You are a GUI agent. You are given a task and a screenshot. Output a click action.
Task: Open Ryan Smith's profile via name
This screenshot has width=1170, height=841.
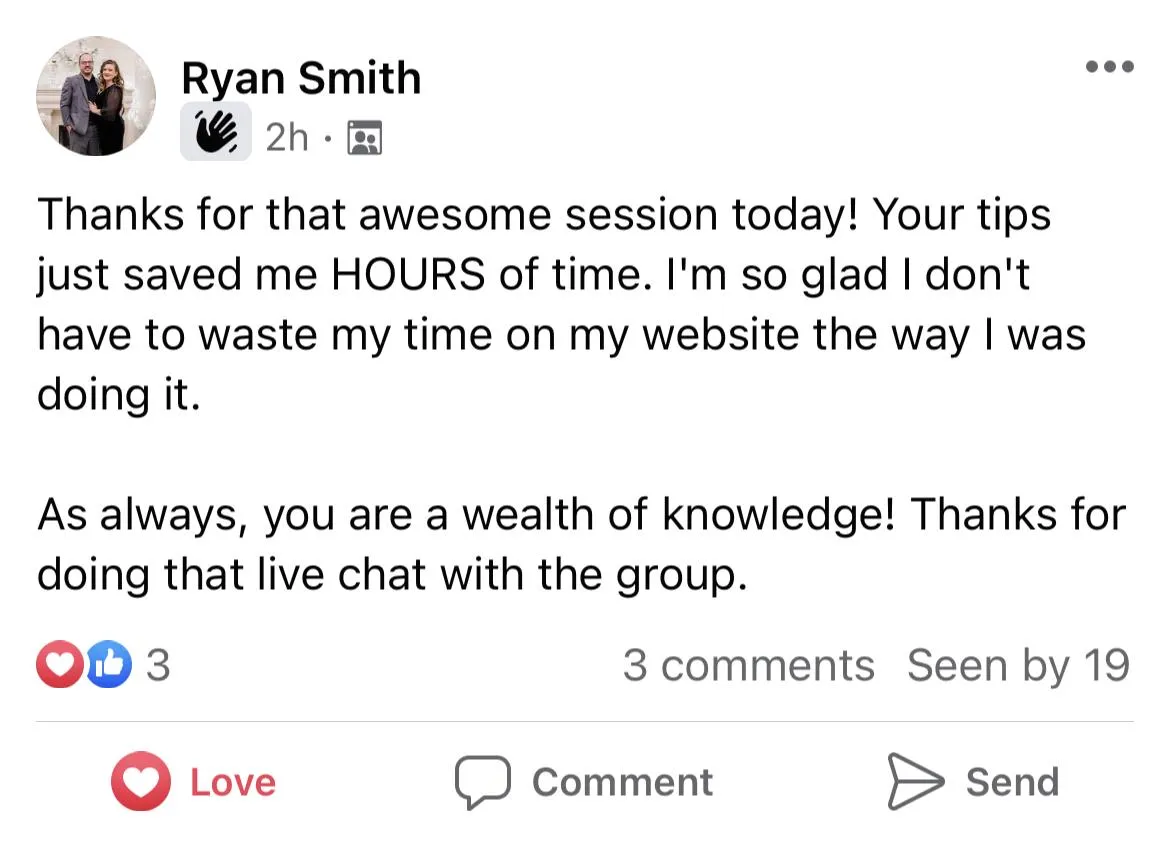click(301, 77)
